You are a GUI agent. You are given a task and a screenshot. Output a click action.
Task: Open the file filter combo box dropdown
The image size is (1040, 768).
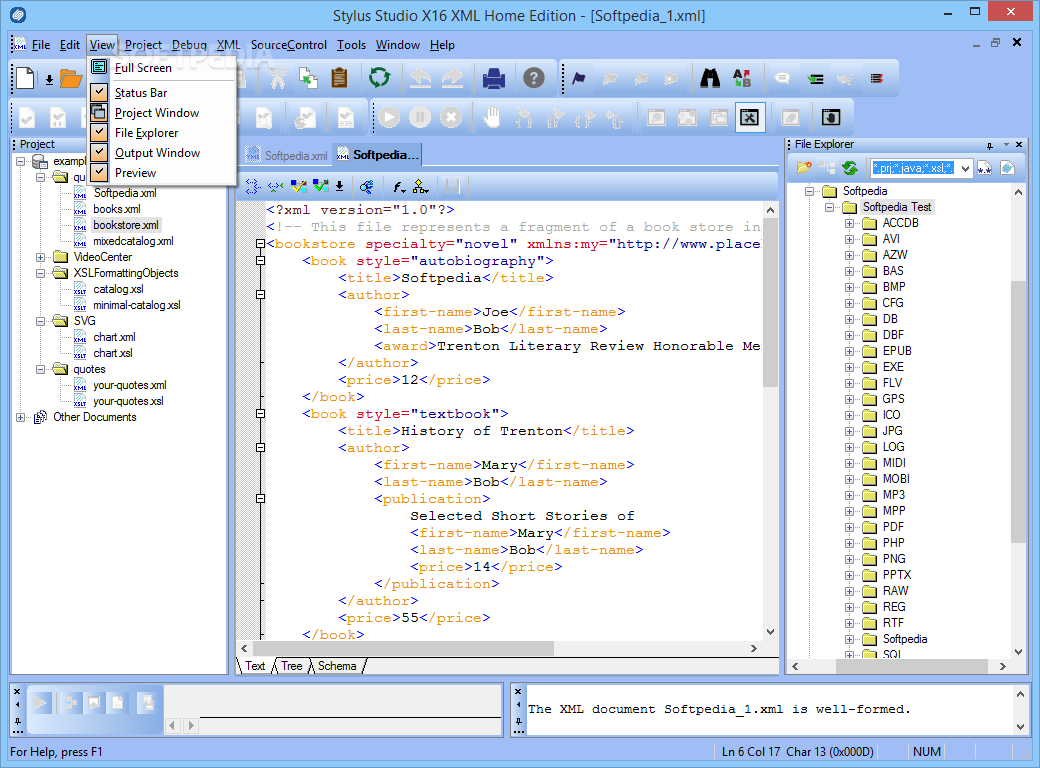tap(965, 168)
